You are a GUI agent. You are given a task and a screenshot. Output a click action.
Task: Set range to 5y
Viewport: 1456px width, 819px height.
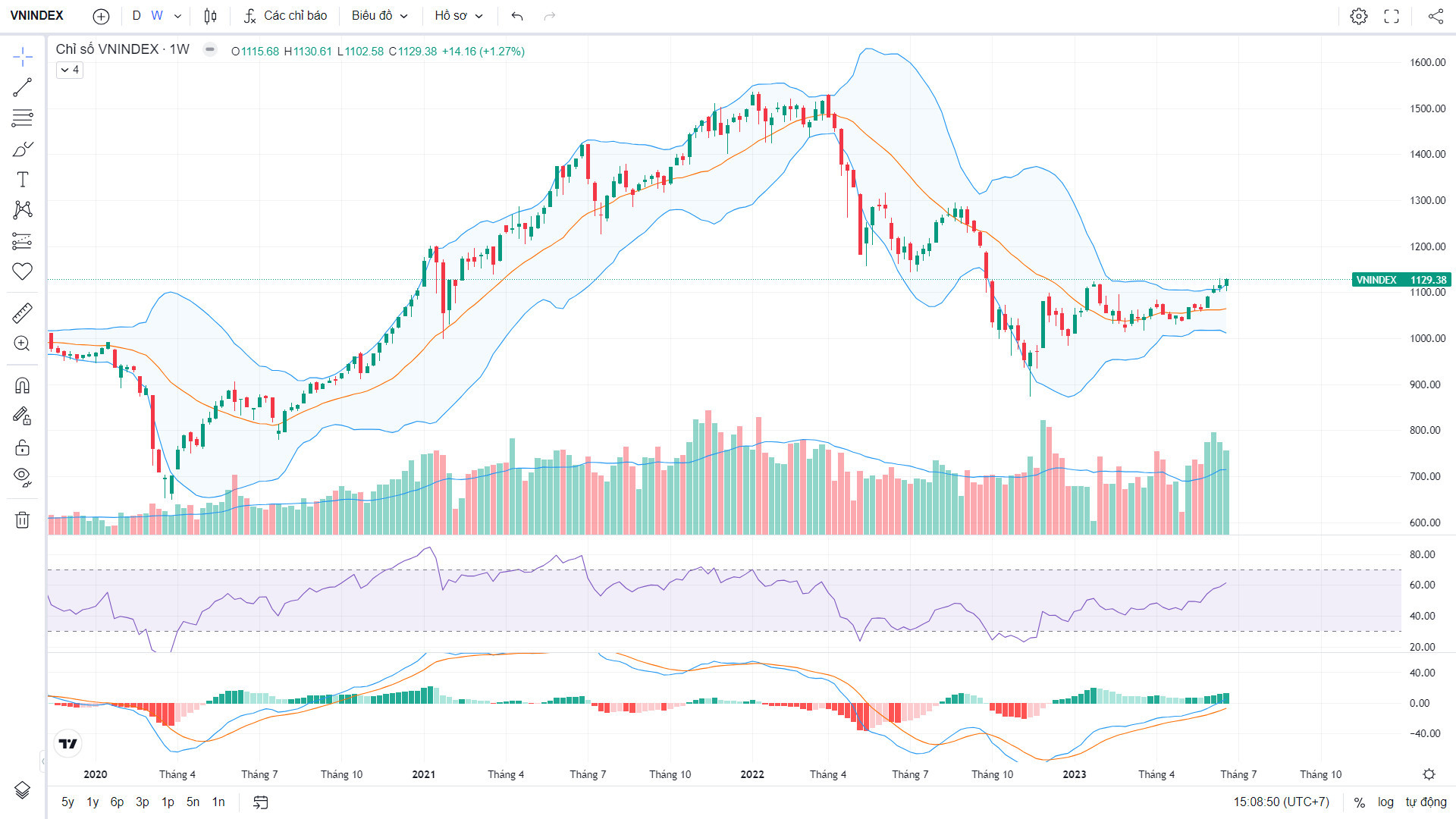[x=67, y=802]
